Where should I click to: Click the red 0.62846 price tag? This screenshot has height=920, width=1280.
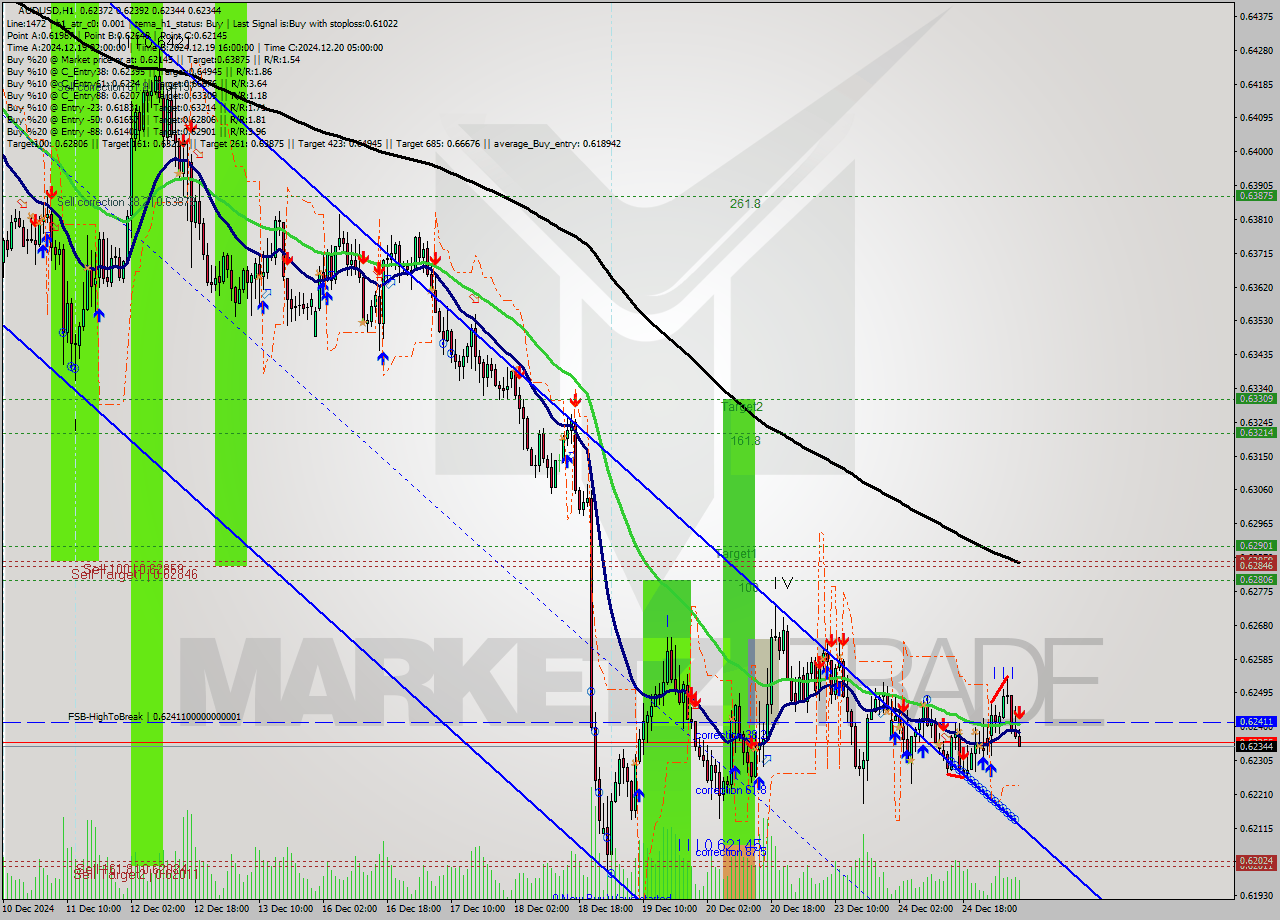point(1256,565)
